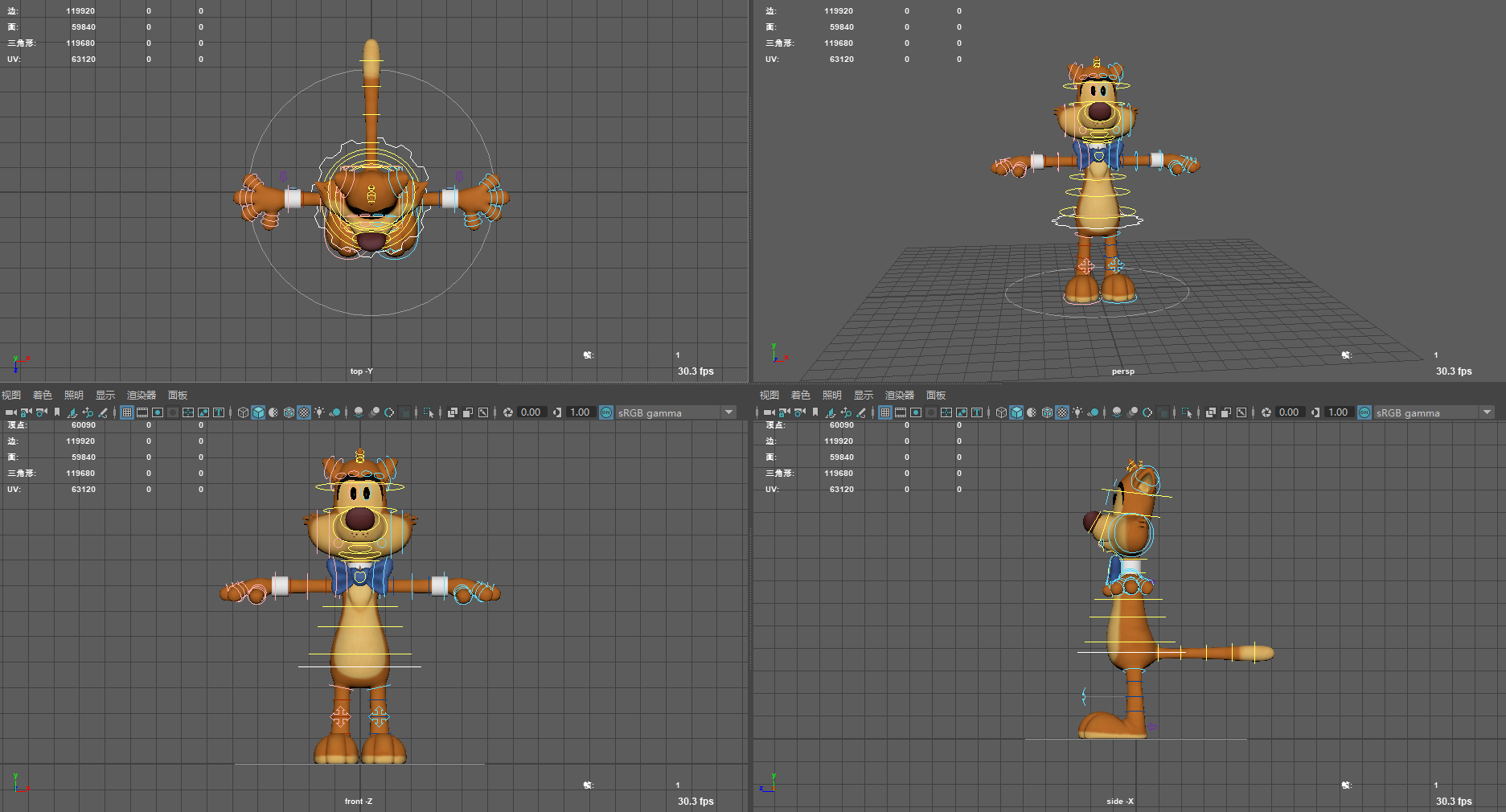The width and height of the screenshot is (1506, 812).
Task: Click the Use All Lights bulb icon, front view
Action: pos(319,412)
